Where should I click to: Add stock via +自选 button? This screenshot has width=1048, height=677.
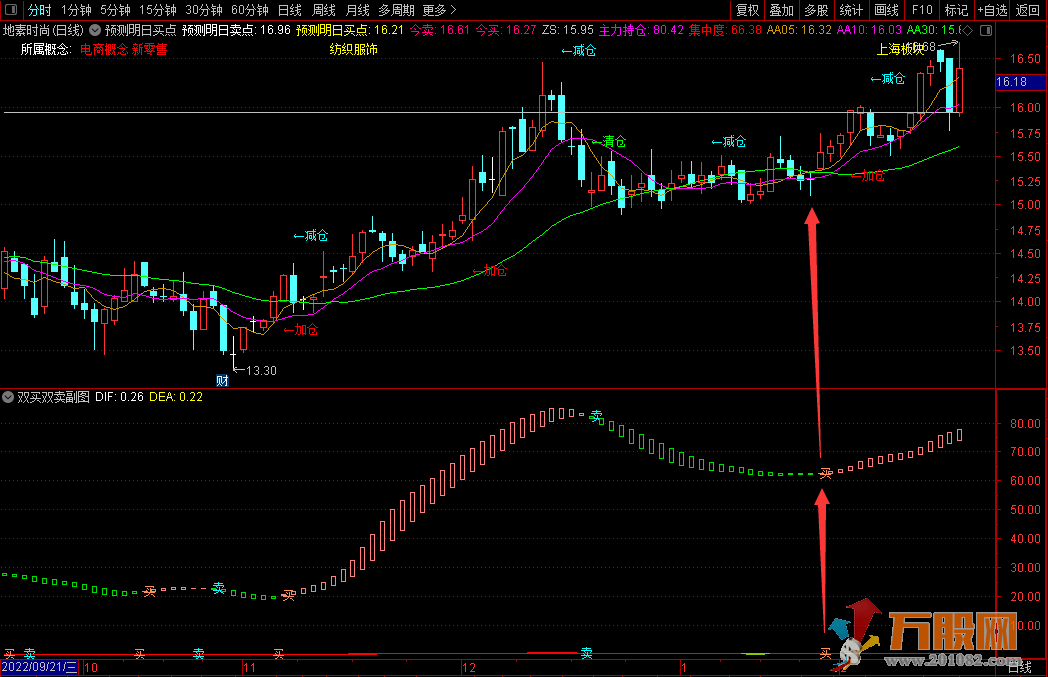(x=993, y=10)
